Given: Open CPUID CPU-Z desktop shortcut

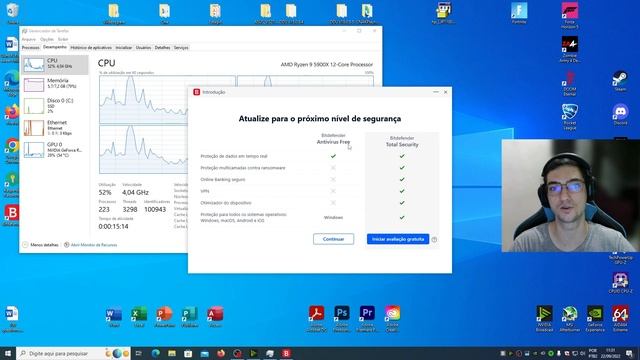Looking at the screenshot, I should [x=620, y=283].
